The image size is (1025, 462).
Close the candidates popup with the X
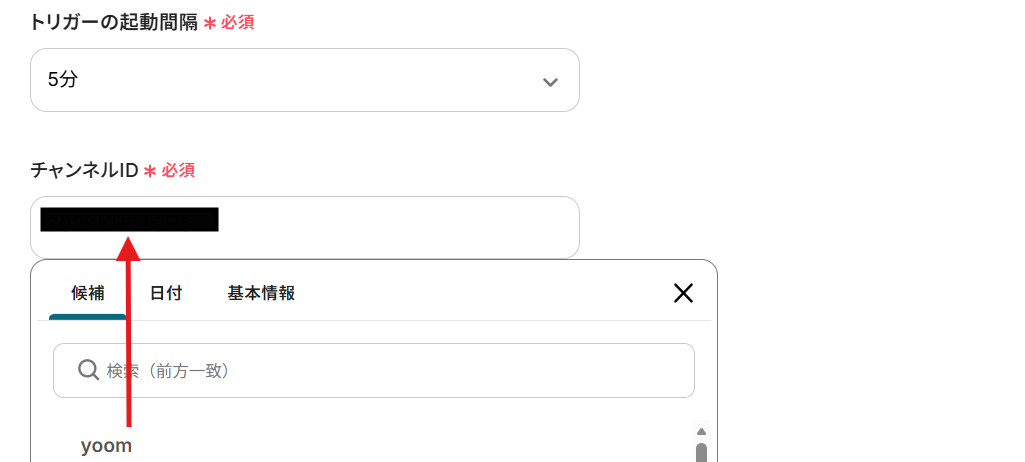click(683, 293)
